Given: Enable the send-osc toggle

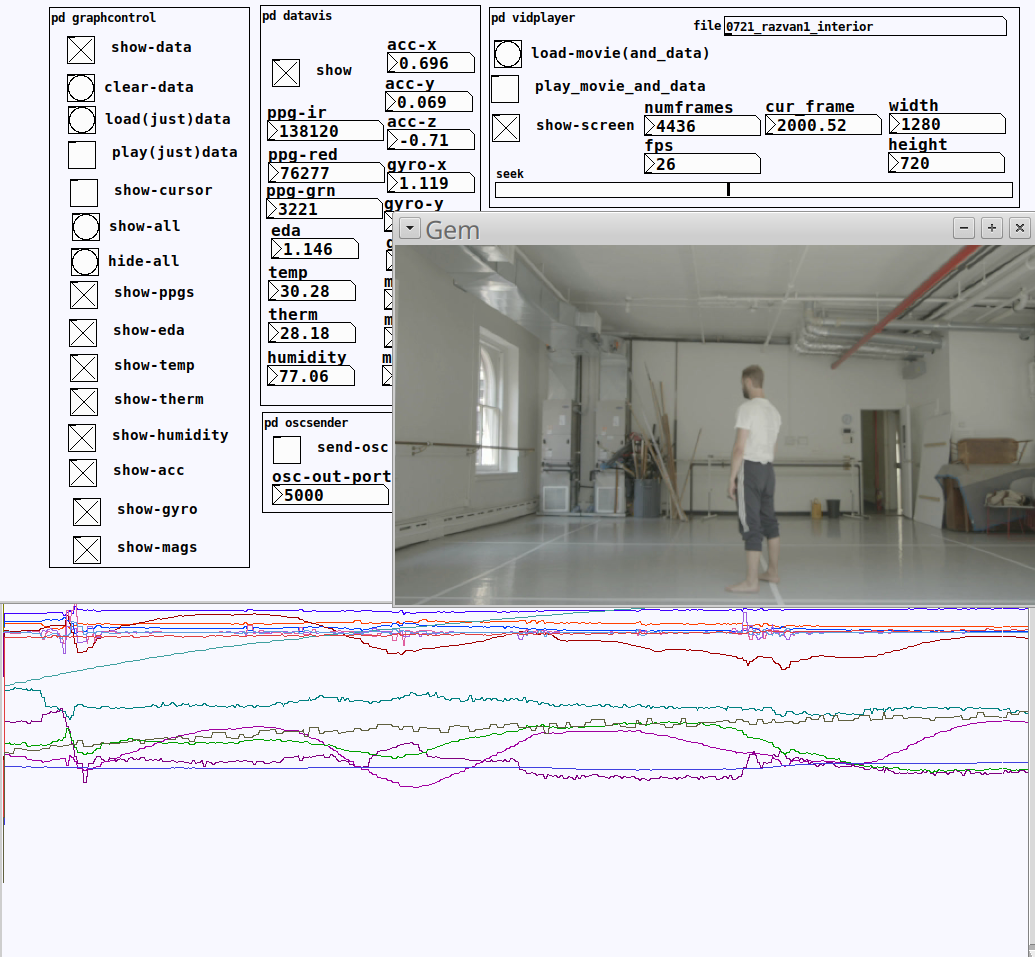Looking at the screenshot, I should click(x=287, y=449).
